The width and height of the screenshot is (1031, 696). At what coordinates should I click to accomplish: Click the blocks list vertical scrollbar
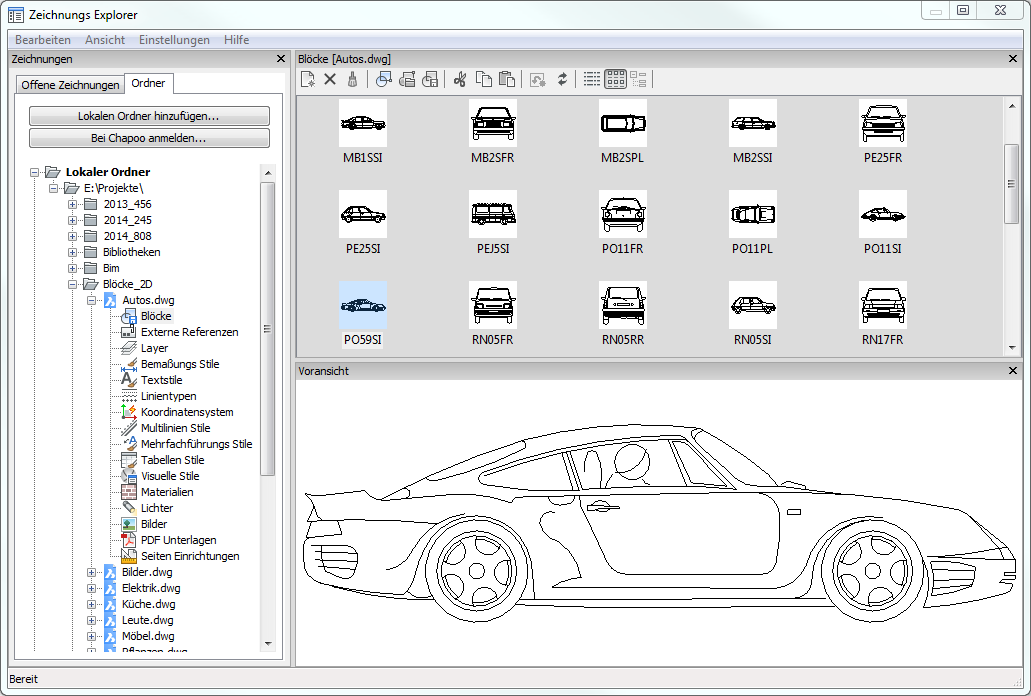[x=1011, y=185]
